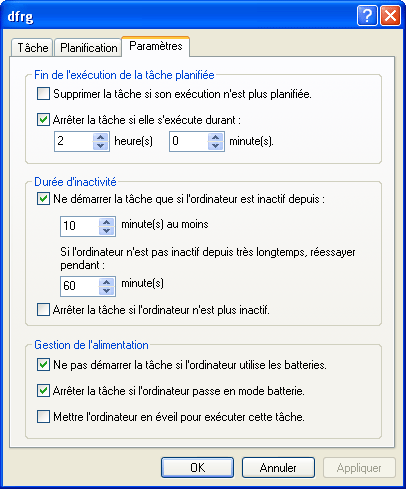This screenshot has height=489, width=406.
Task: Open the Planification tab
Action: pos(88,48)
